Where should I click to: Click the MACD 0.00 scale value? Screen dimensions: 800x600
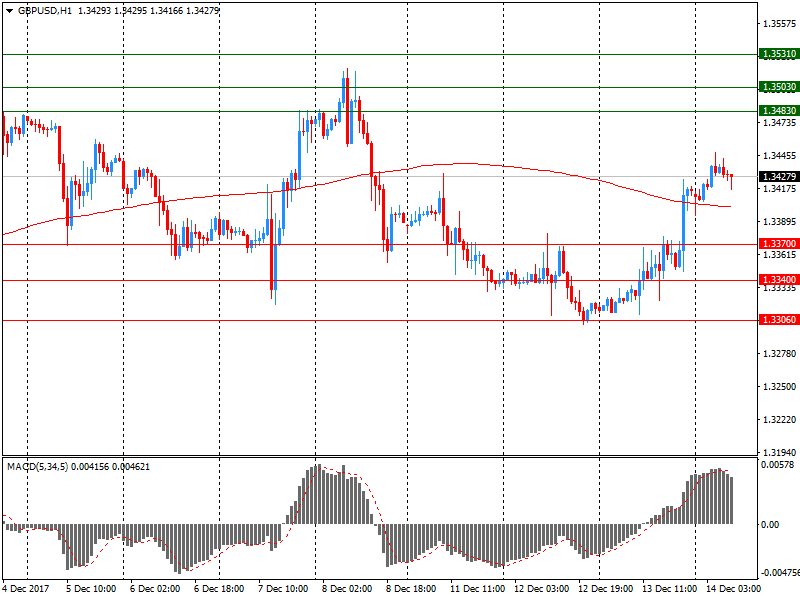(770, 524)
